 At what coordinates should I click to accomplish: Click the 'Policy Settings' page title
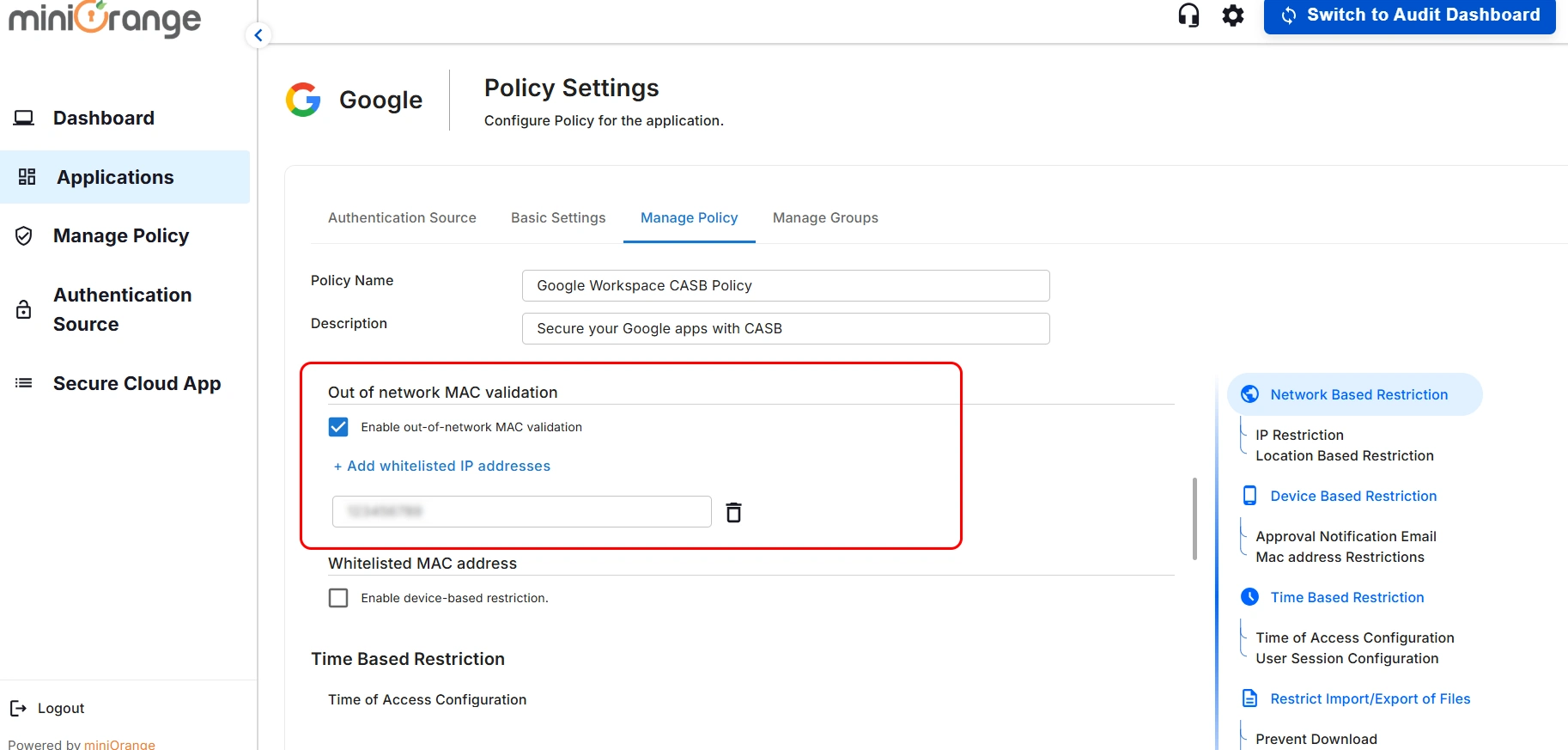pyautogui.click(x=572, y=88)
